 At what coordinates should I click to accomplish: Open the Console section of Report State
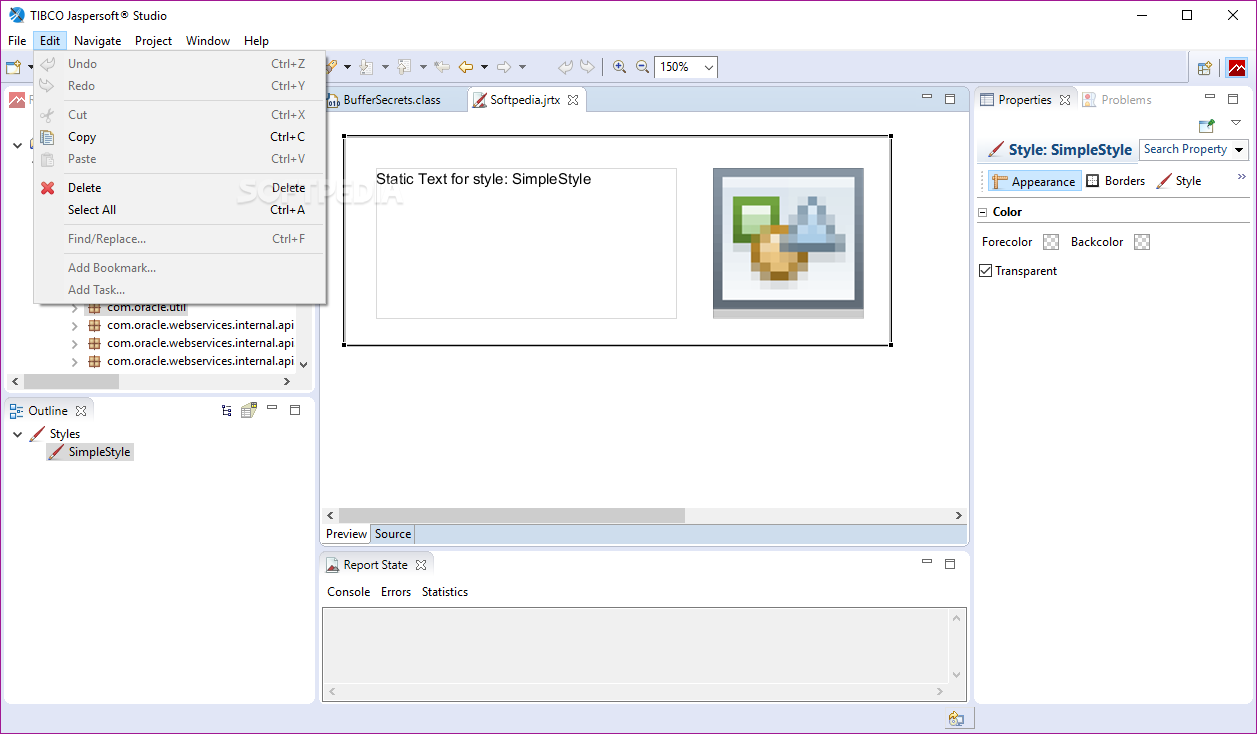[x=349, y=592]
